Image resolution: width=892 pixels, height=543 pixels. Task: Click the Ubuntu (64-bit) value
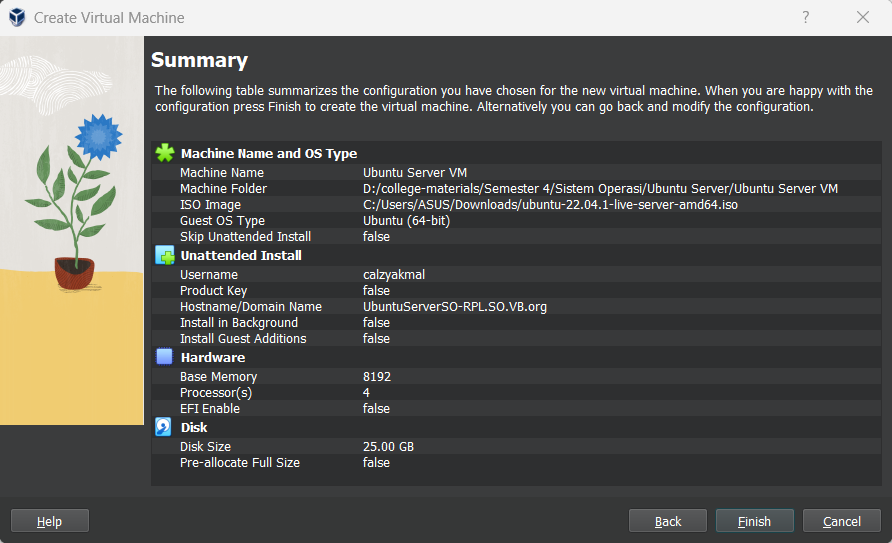[406, 221]
